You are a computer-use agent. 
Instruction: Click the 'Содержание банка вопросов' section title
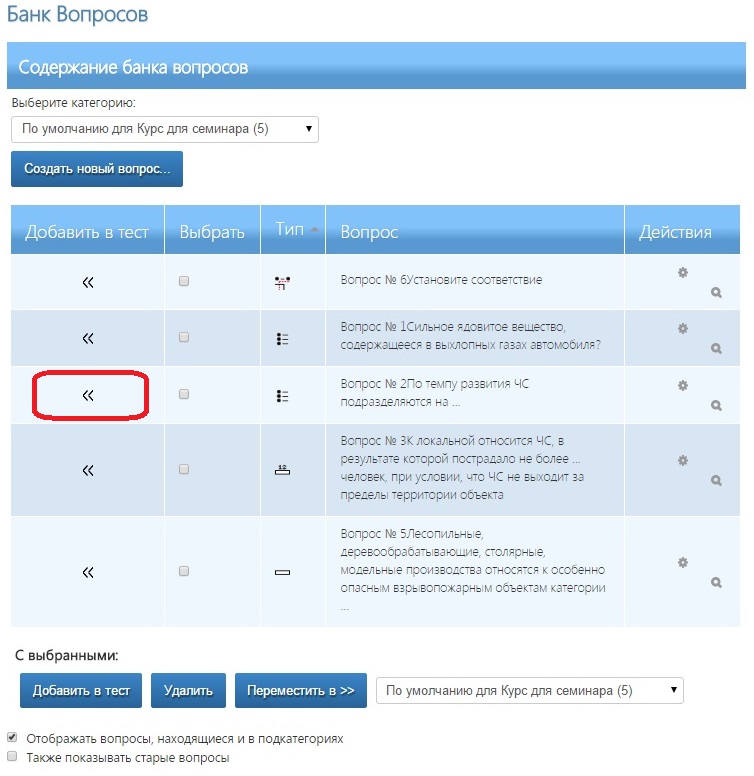coord(133,67)
